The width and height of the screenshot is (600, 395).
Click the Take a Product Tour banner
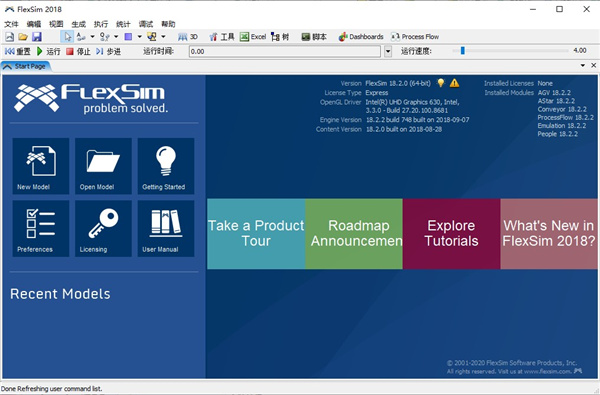256,233
